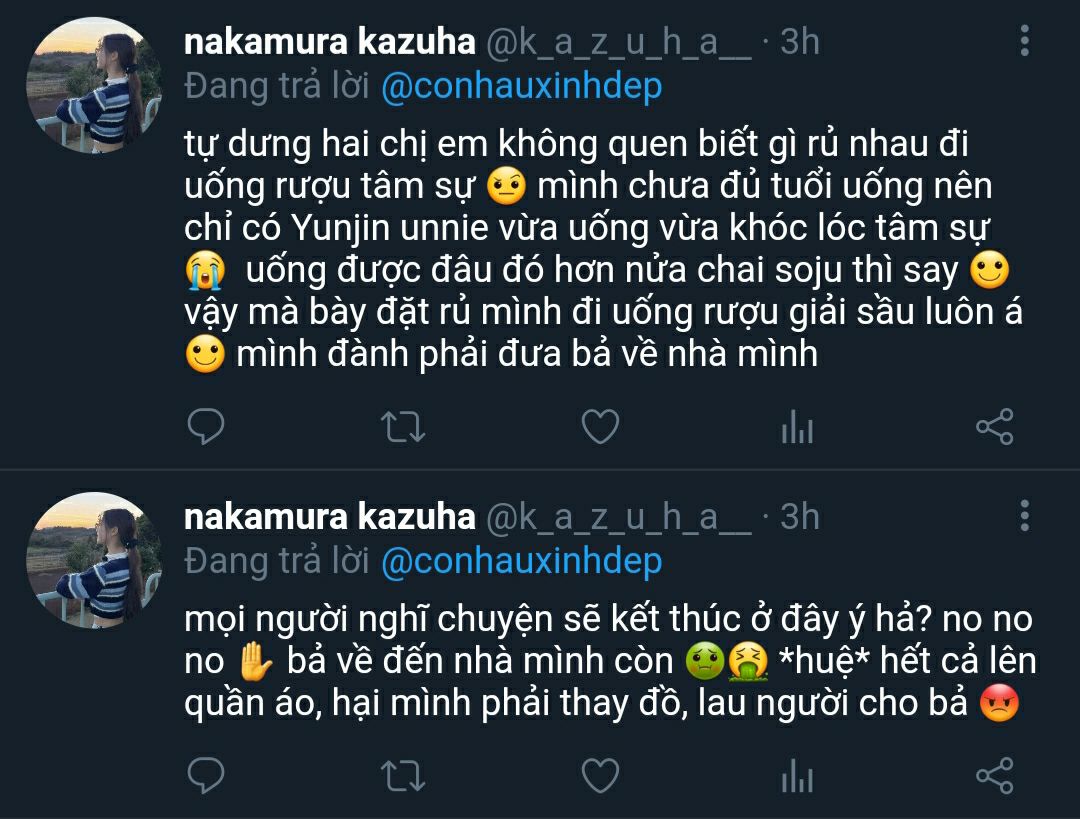1080x819 pixels.
Task: Share the second tweet about *huệ*
Action: coord(994,776)
